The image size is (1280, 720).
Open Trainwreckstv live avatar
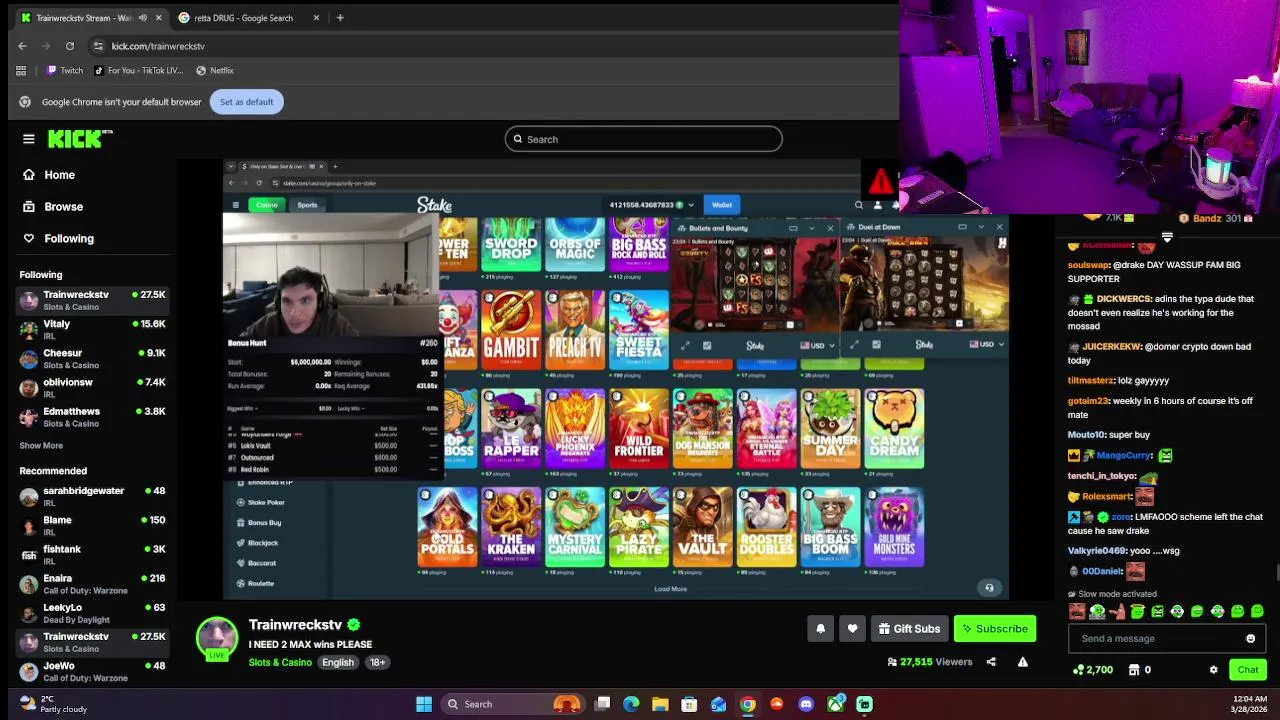point(217,638)
